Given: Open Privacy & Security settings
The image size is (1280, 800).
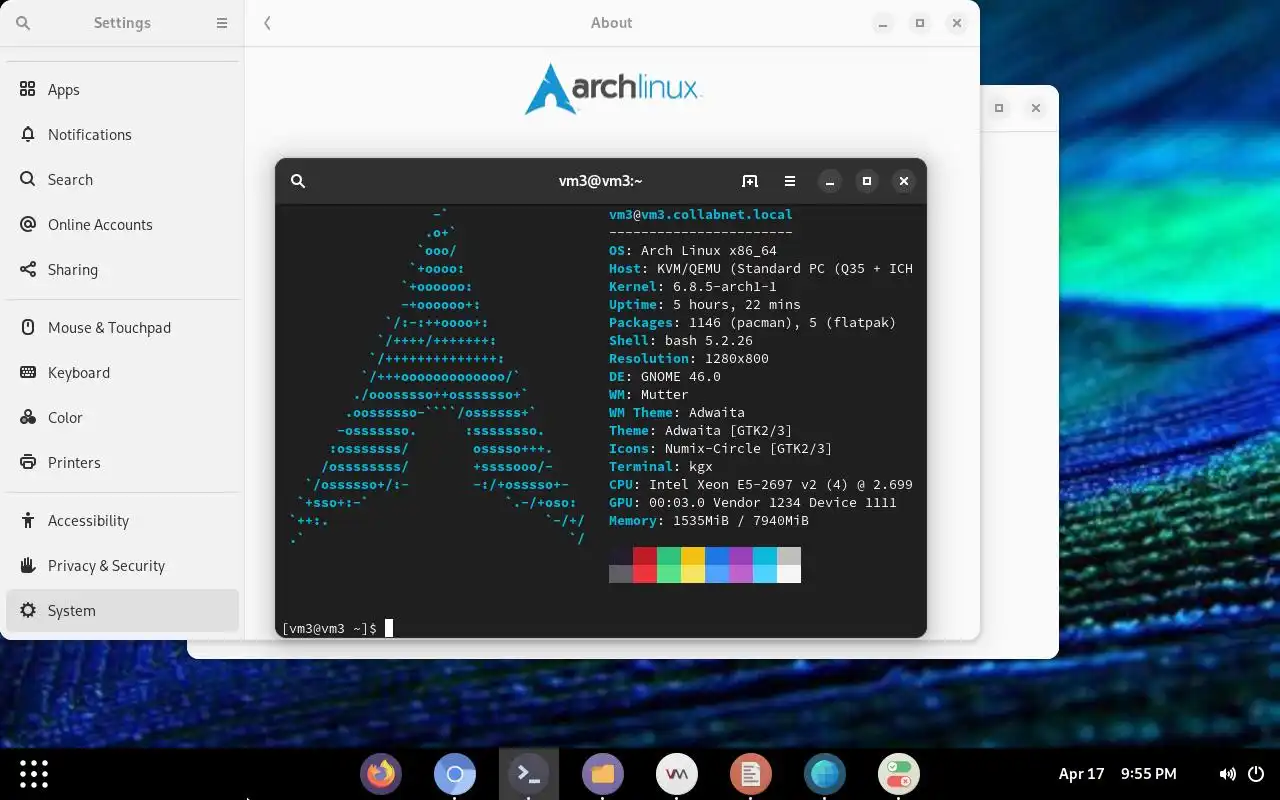Looking at the screenshot, I should [x=122, y=566].
